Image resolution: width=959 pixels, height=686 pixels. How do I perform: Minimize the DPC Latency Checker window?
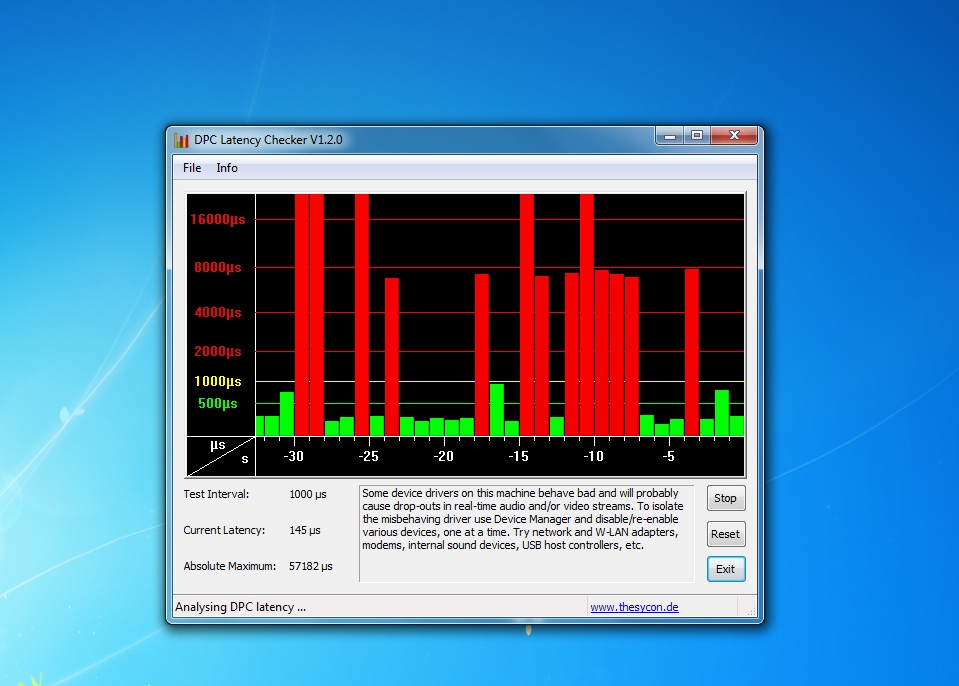click(670, 136)
